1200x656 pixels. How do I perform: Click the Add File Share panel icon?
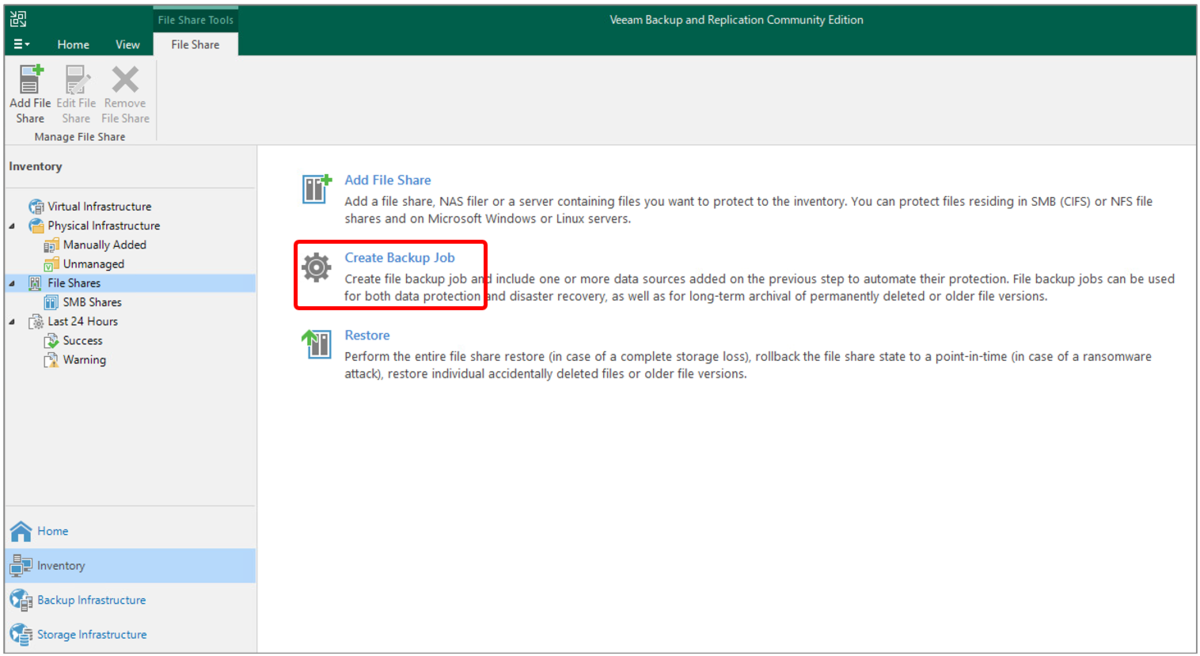pyautogui.click(x=317, y=188)
